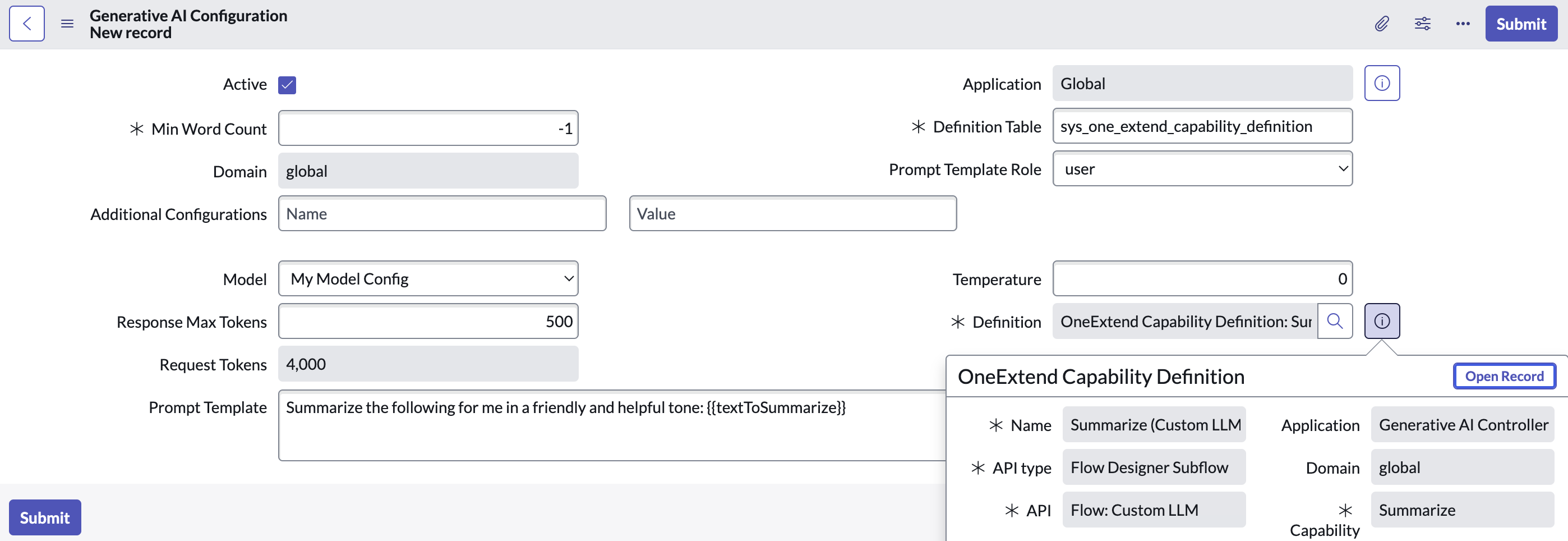The image size is (1568, 541).
Task: Click the 'Definition Table' label
Action: point(986,127)
